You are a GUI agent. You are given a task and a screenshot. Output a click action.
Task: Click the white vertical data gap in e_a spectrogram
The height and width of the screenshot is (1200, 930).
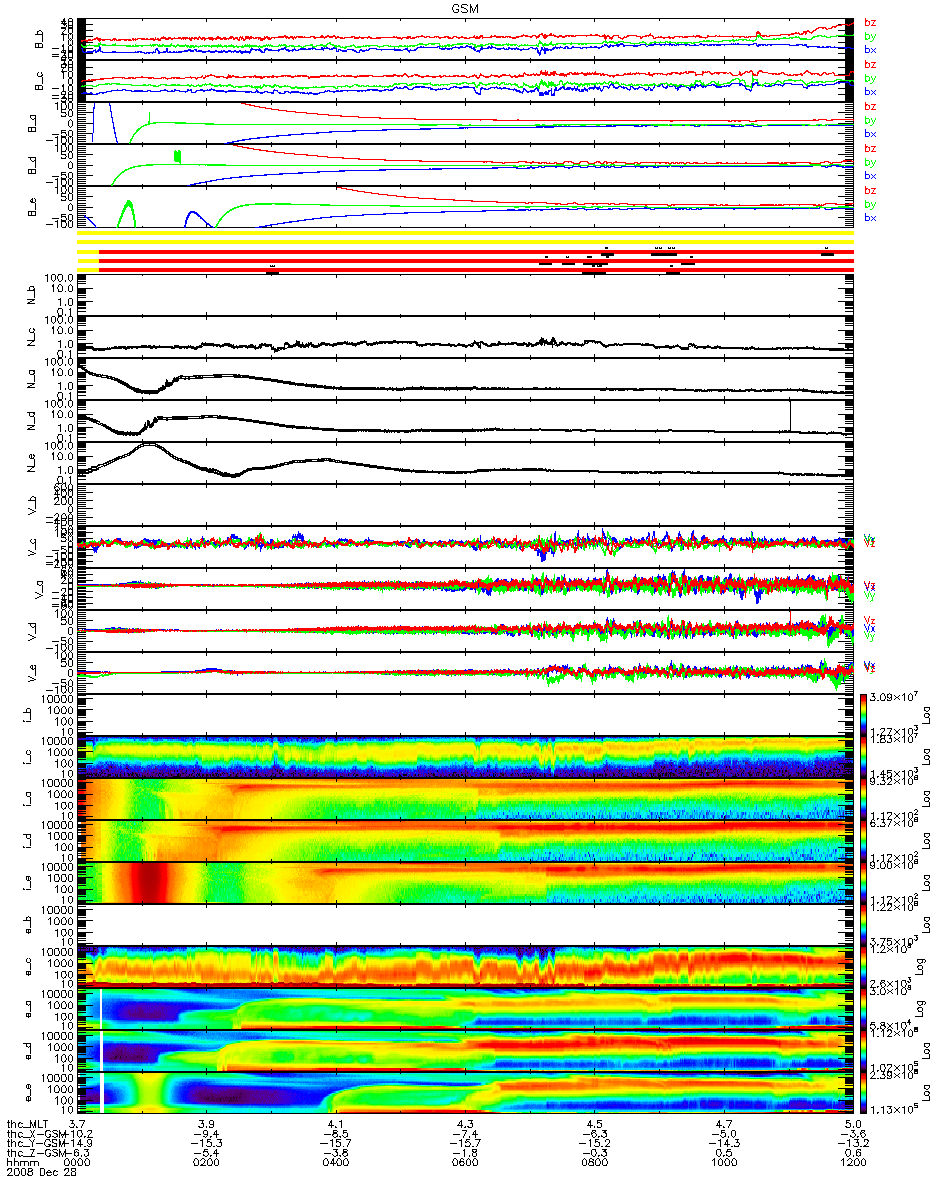(x=101, y=1009)
